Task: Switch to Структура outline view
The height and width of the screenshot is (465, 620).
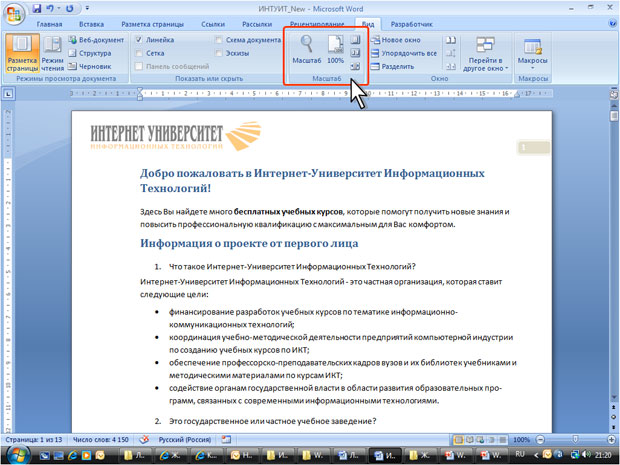Action: [90, 53]
